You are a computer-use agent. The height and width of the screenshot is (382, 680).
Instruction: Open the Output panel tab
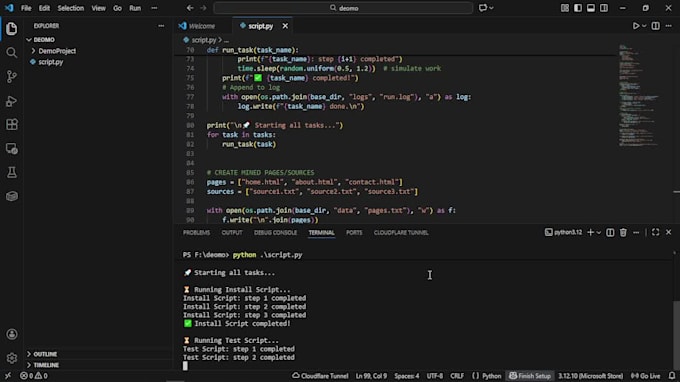pyautogui.click(x=232, y=232)
